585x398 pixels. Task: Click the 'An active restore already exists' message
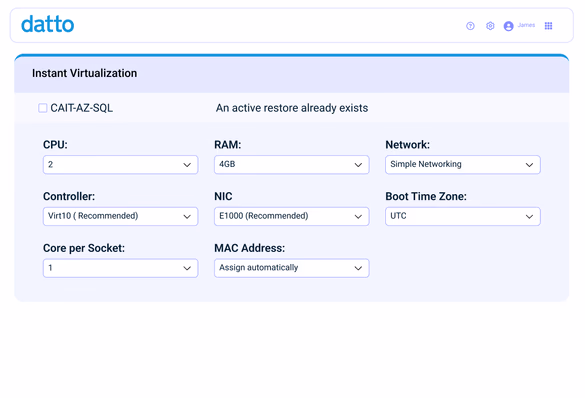pos(292,108)
